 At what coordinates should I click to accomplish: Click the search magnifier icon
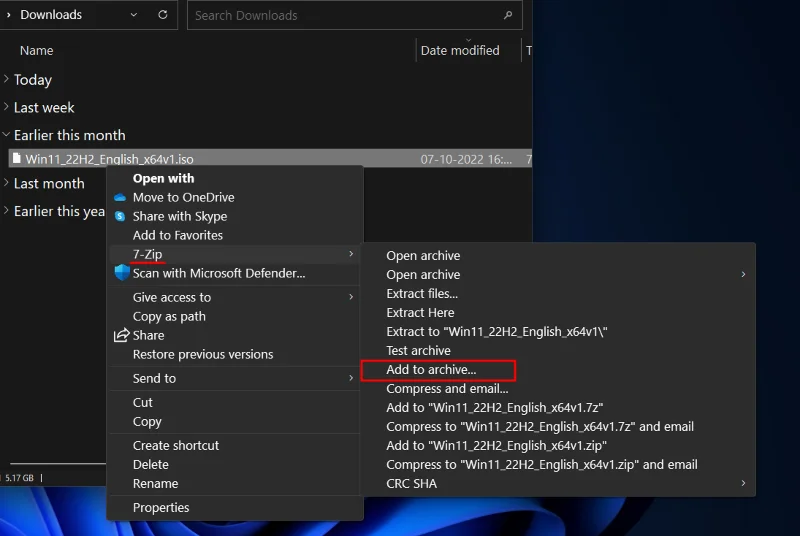(x=508, y=15)
